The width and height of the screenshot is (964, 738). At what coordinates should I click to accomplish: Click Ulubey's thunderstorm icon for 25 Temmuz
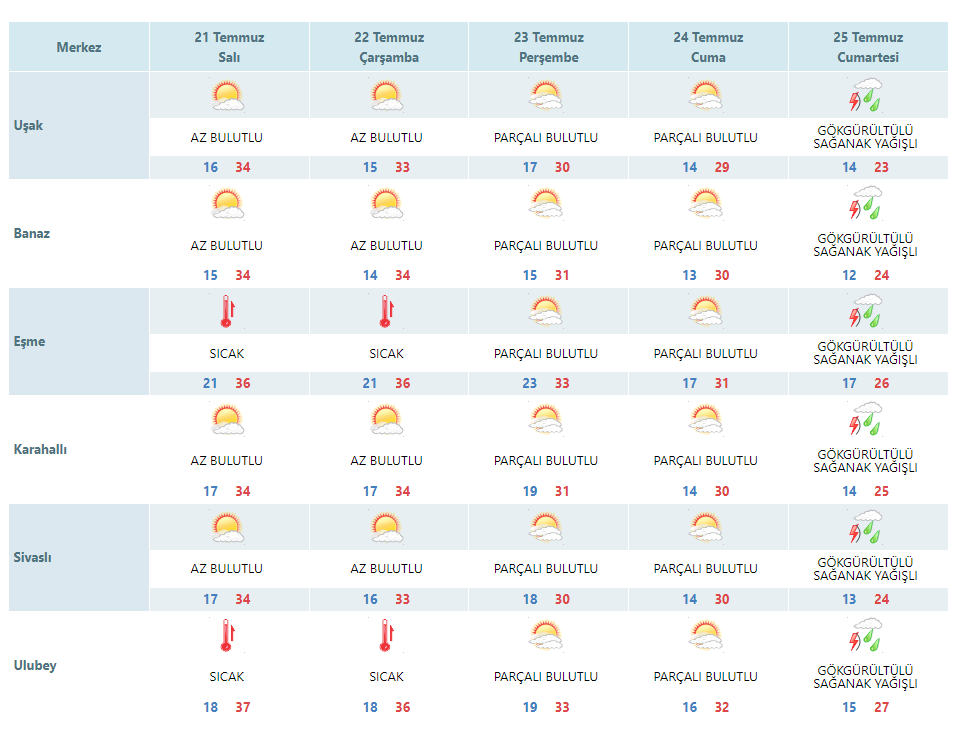[x=866, y=635]
